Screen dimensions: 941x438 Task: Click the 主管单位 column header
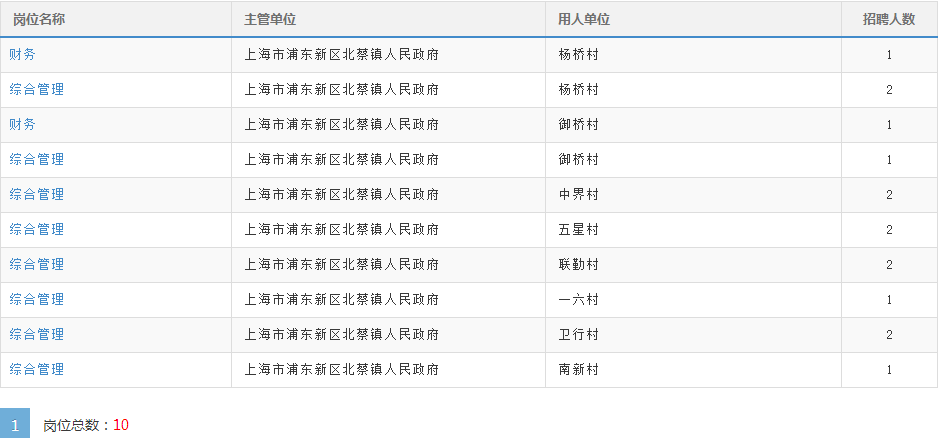tap(388, 19)
